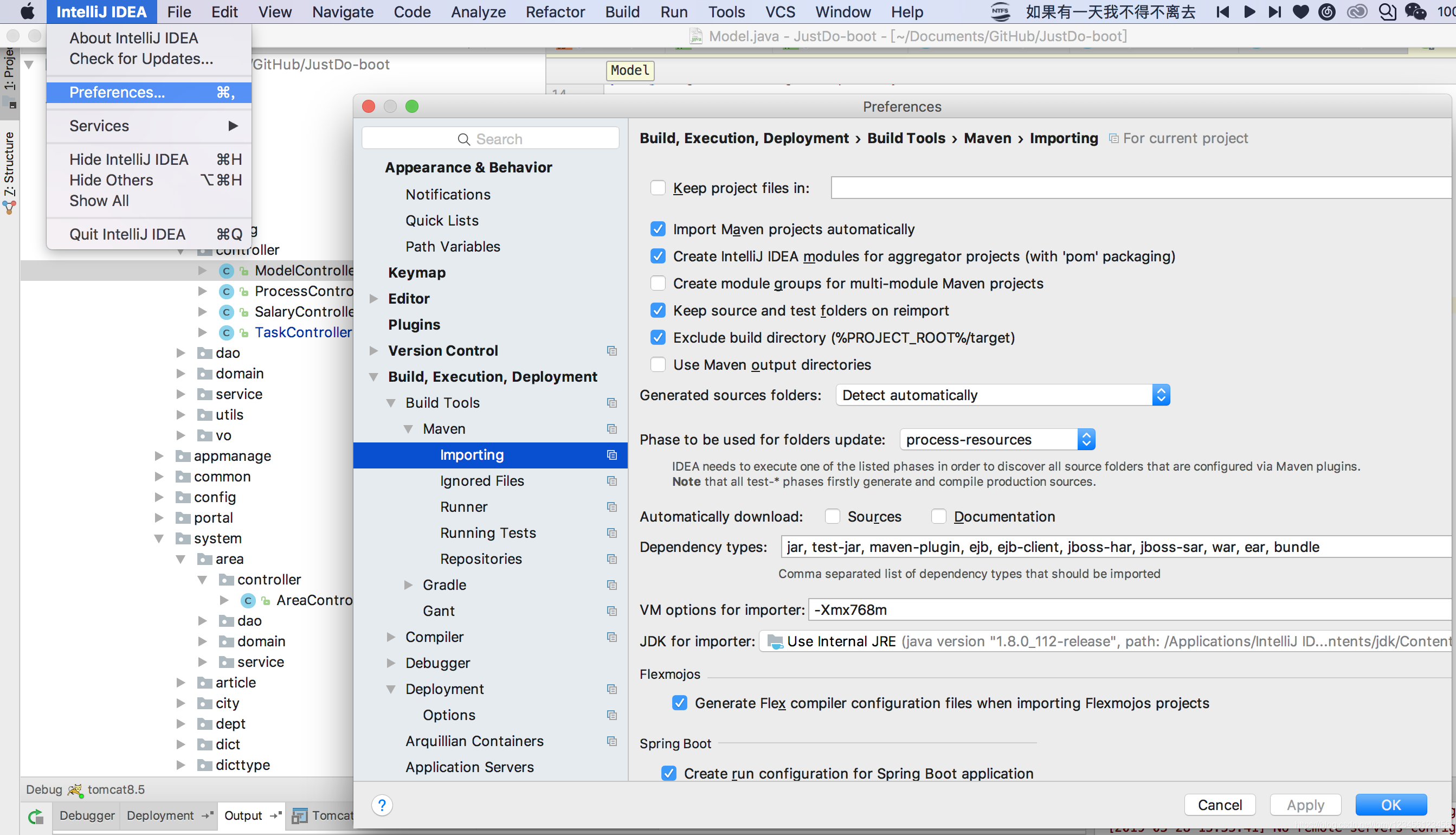
Task: Uncheck Import Maven projects automatically
Action: pos(658,229)
